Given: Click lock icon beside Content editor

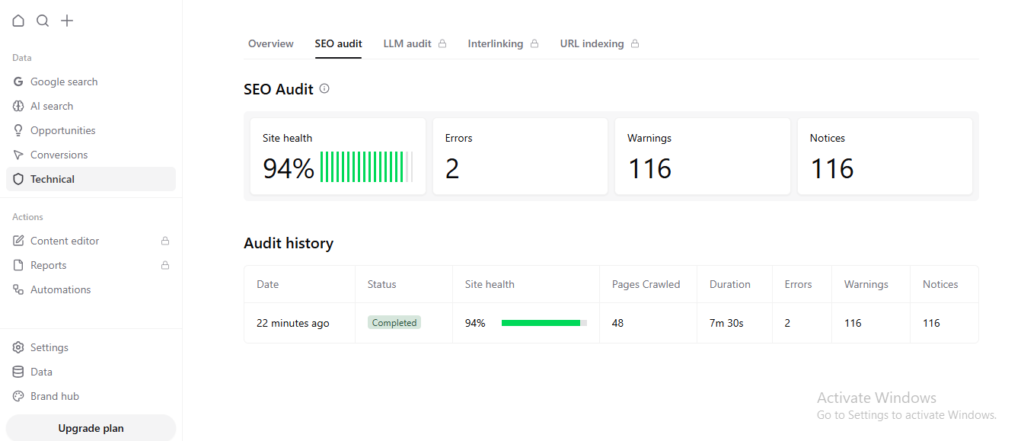Looking at the screenshot, I should (x=165, y=241).
